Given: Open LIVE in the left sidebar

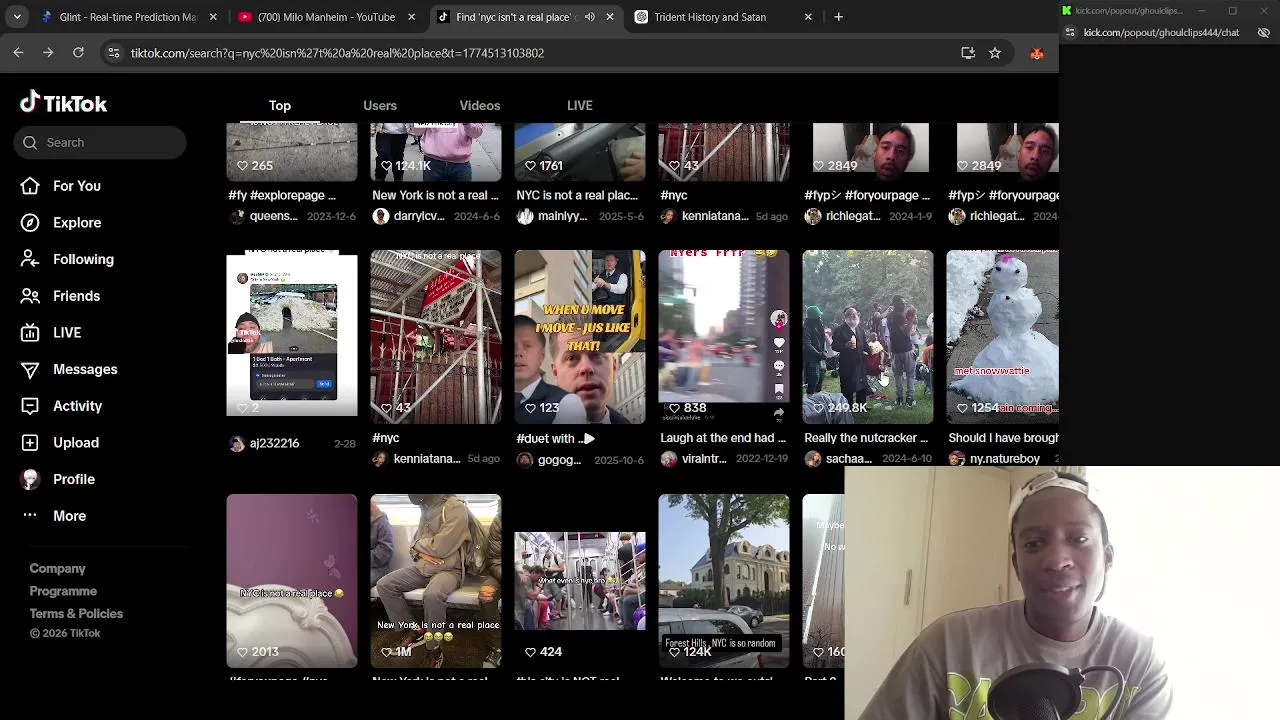Looking at the screenshot, I should click(x=67, y=332).
